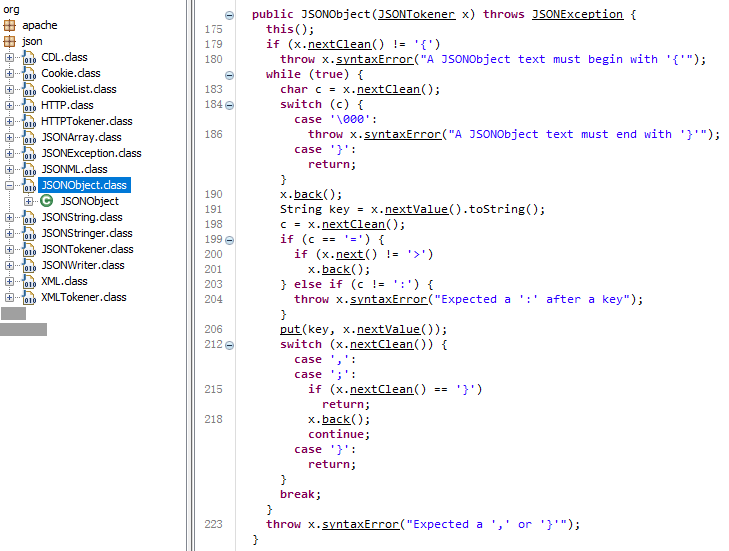Viewport: 729px width, 551px height.
Task: Click line number 204 in the gutter
Action: click(213, 299)
